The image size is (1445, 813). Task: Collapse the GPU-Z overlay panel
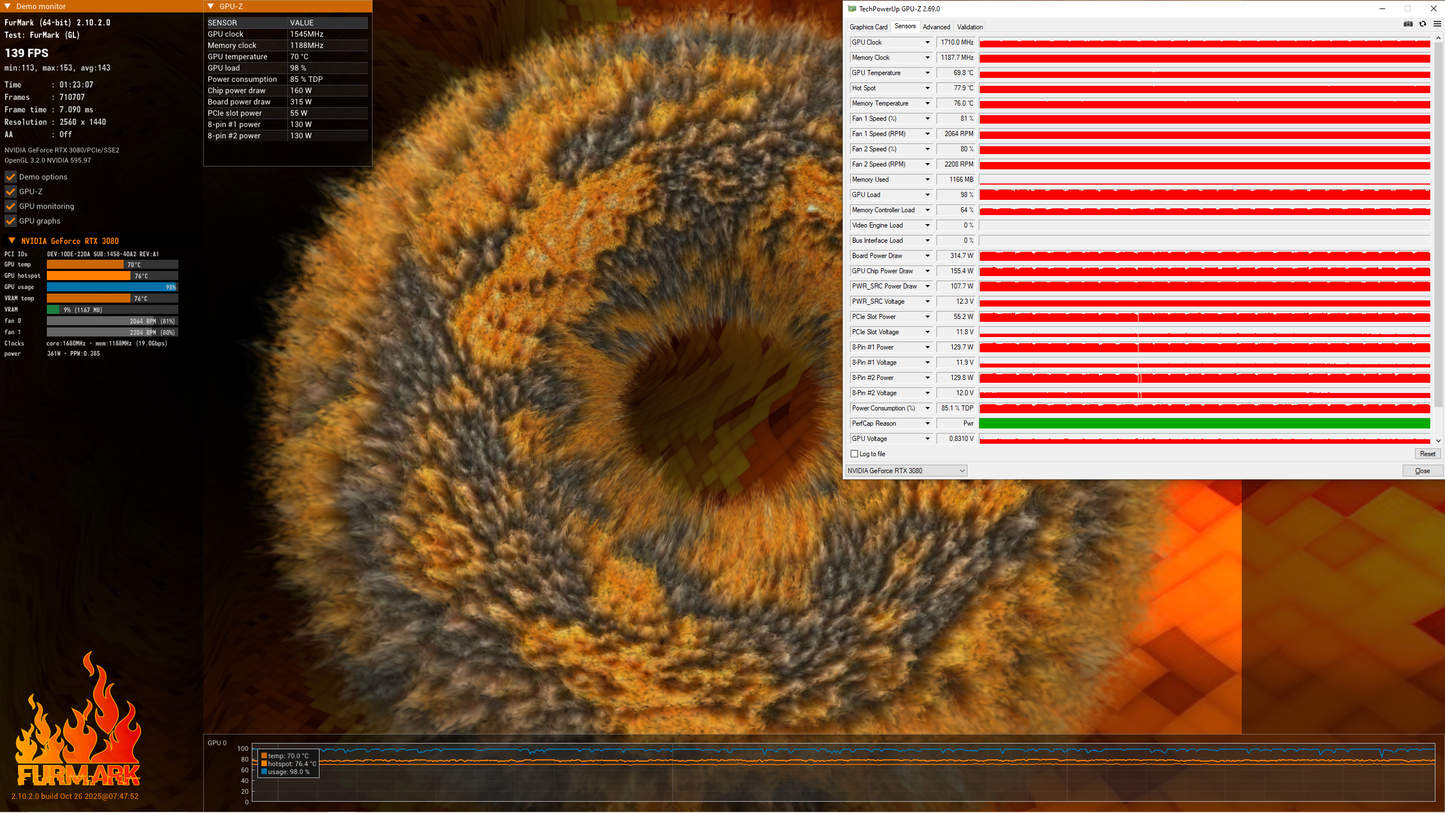click(212, 6)
